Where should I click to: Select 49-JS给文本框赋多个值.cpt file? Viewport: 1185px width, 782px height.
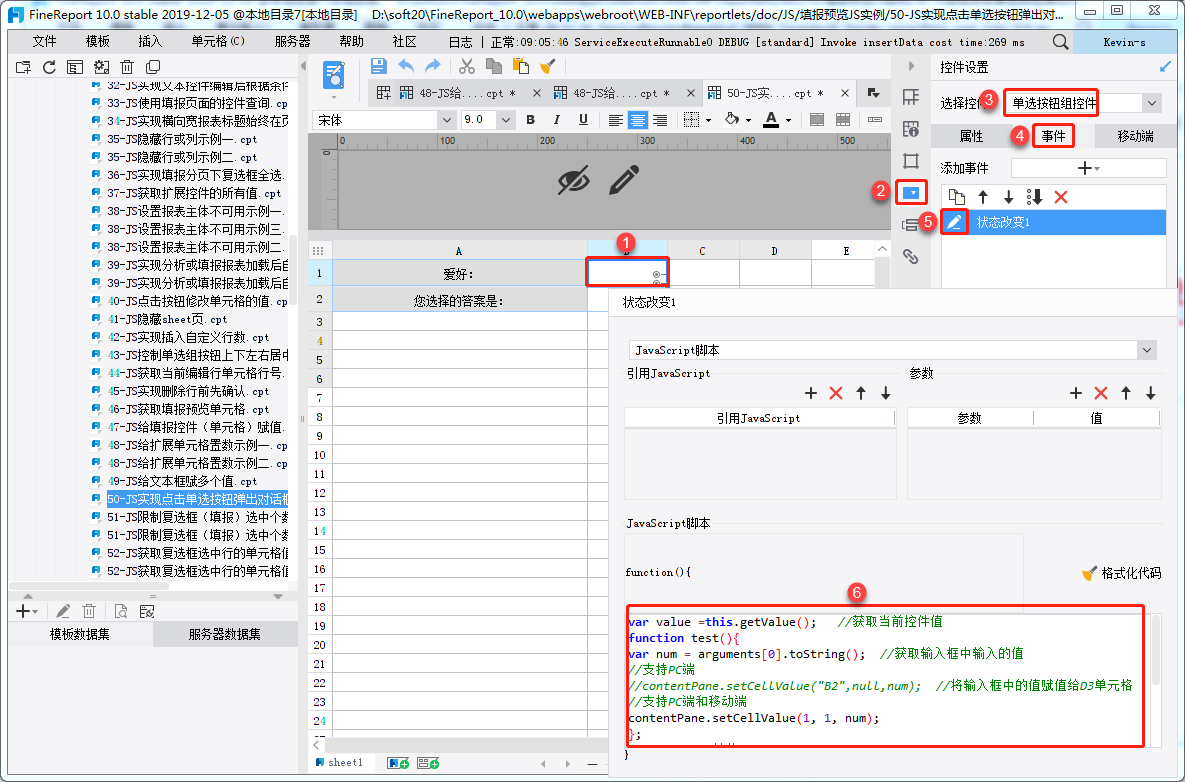pyautogui.click(x=181, y=481)
